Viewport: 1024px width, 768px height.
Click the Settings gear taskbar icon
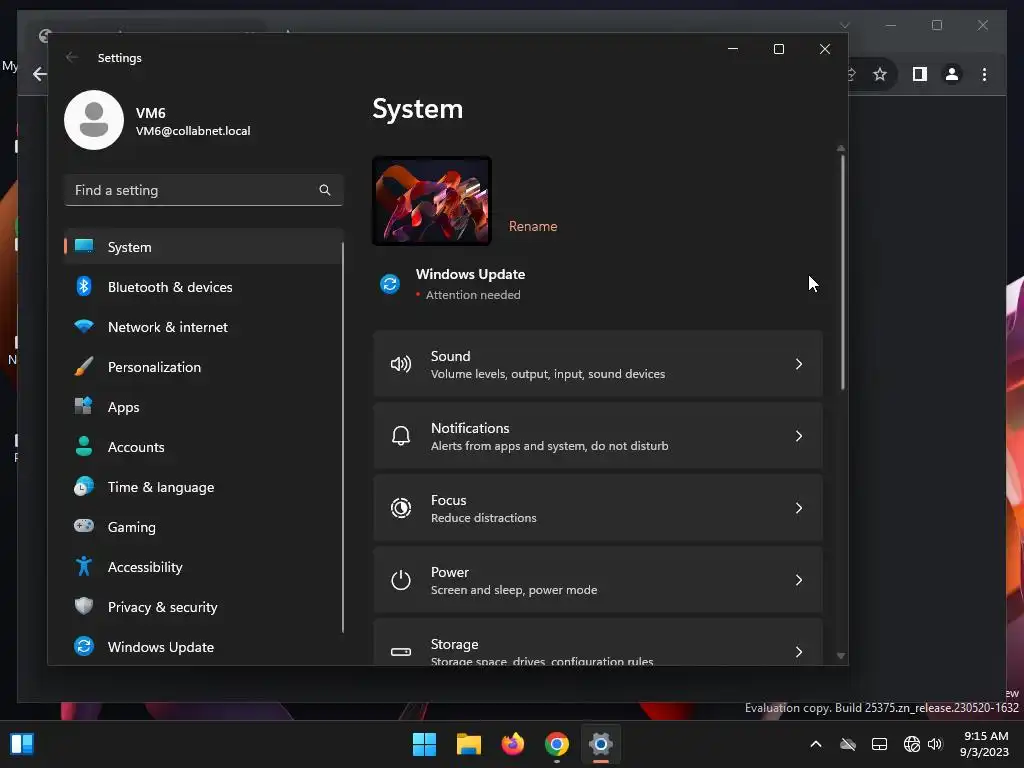[x=601, y=744]
